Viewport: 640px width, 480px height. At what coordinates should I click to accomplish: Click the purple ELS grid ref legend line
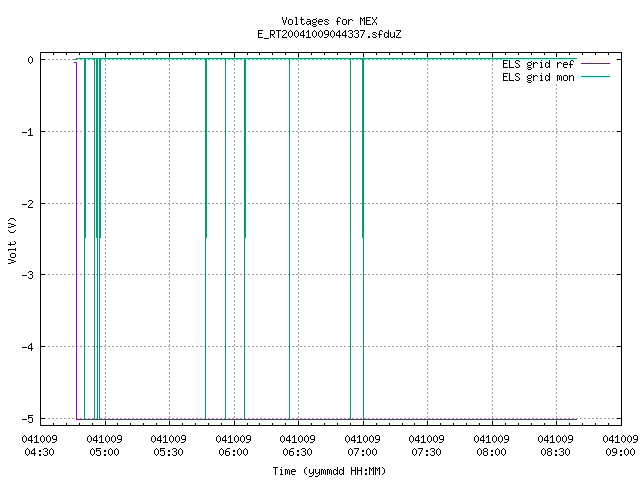[x=595, y=64]
